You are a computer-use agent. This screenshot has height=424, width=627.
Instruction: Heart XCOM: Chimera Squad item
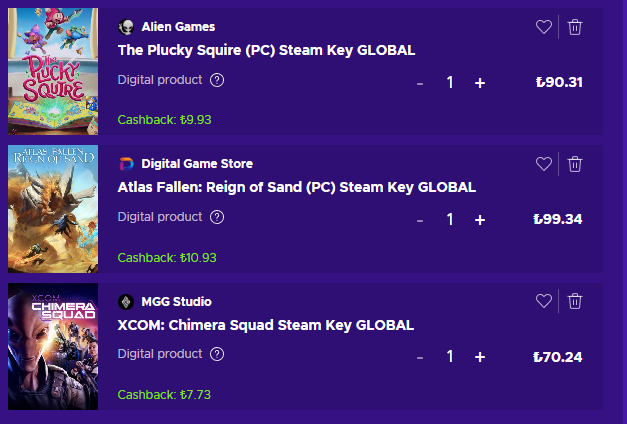click(544, 301)
